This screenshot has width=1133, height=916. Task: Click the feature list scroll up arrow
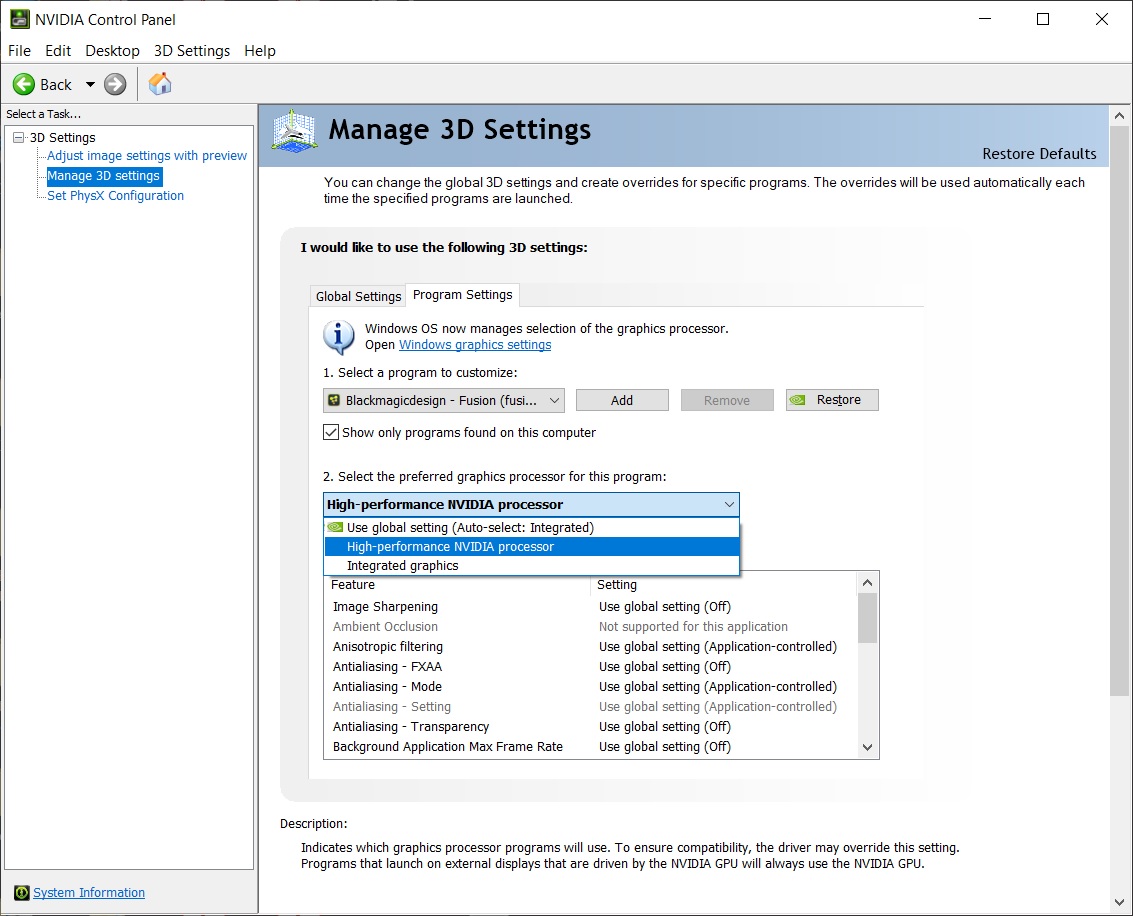(x=868, y=582)
